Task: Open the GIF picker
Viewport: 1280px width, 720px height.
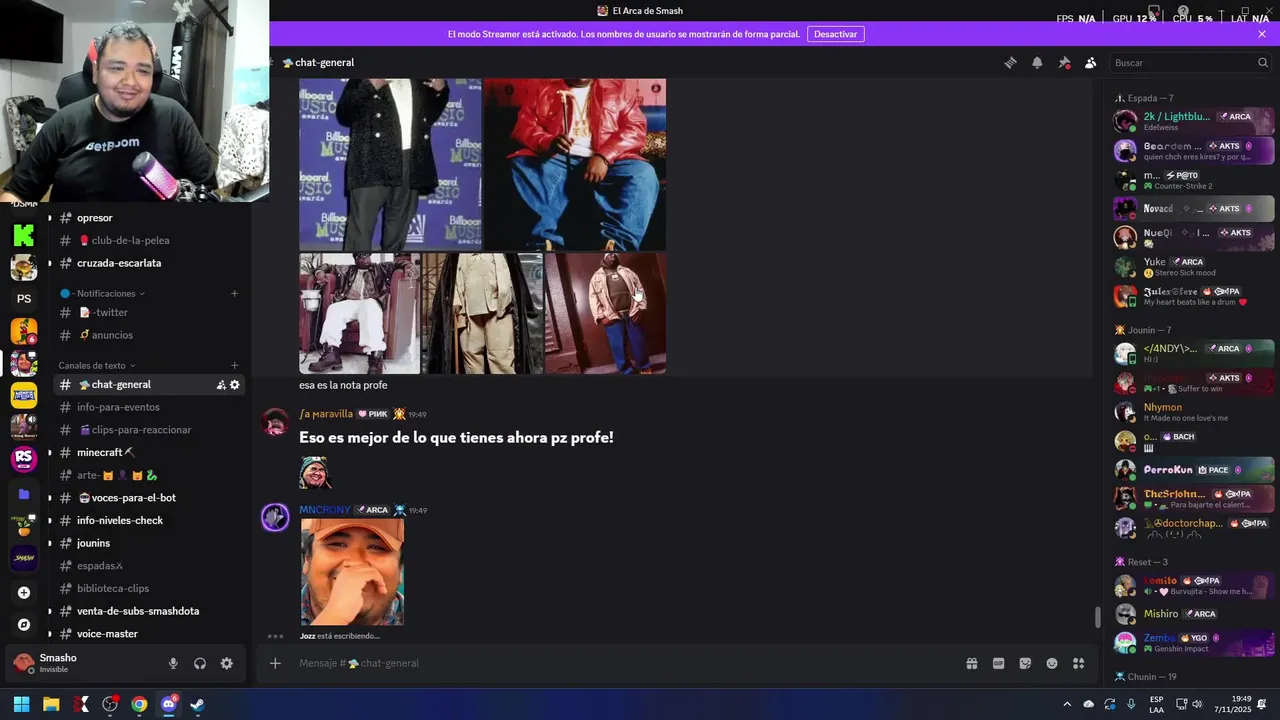Action: pos(998,663)
